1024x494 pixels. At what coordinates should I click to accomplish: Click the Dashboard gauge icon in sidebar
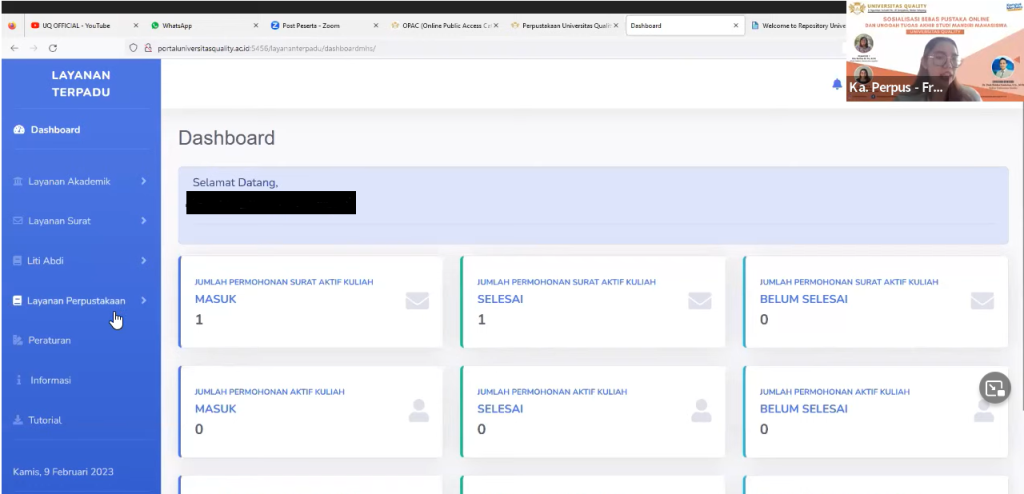click(18, 130)
